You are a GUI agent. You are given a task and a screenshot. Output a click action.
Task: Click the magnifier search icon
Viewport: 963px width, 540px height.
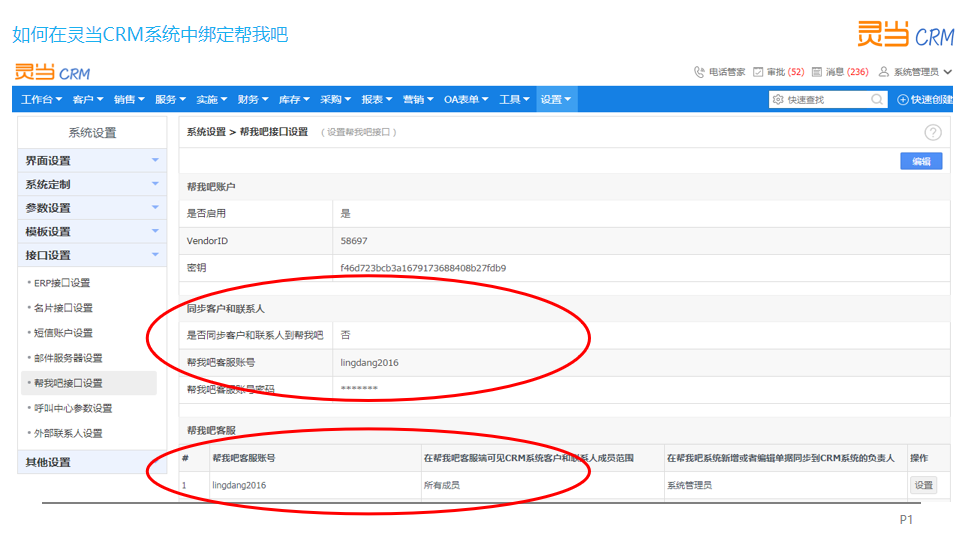click(877, 100)
